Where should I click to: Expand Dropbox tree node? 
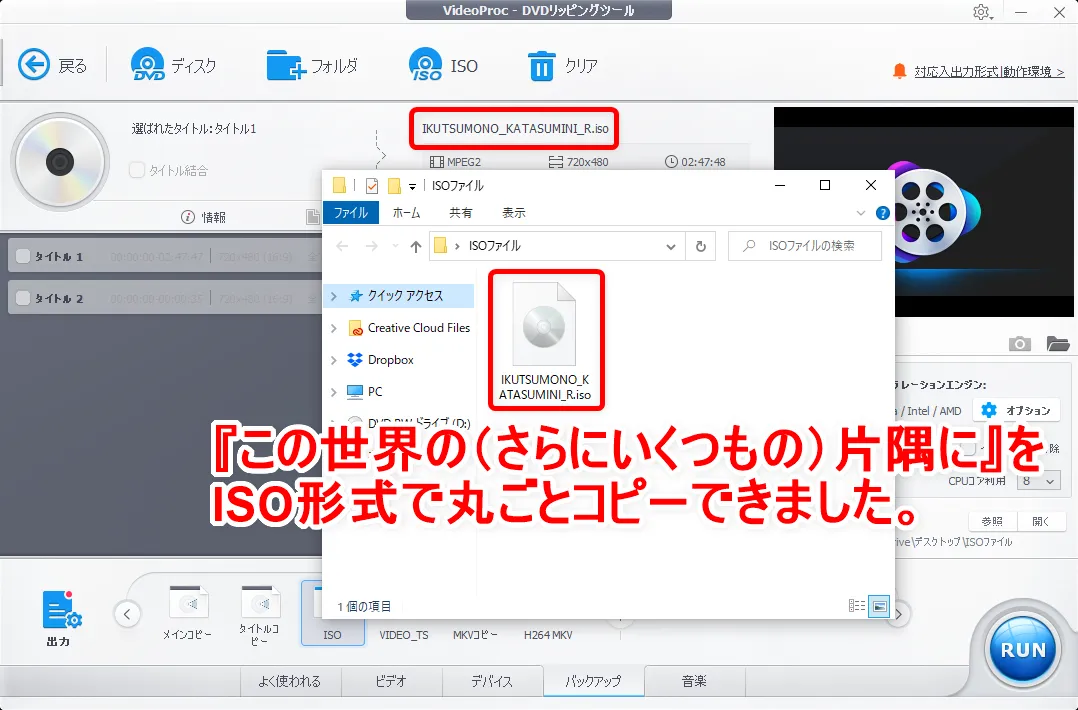coord(334,359)
